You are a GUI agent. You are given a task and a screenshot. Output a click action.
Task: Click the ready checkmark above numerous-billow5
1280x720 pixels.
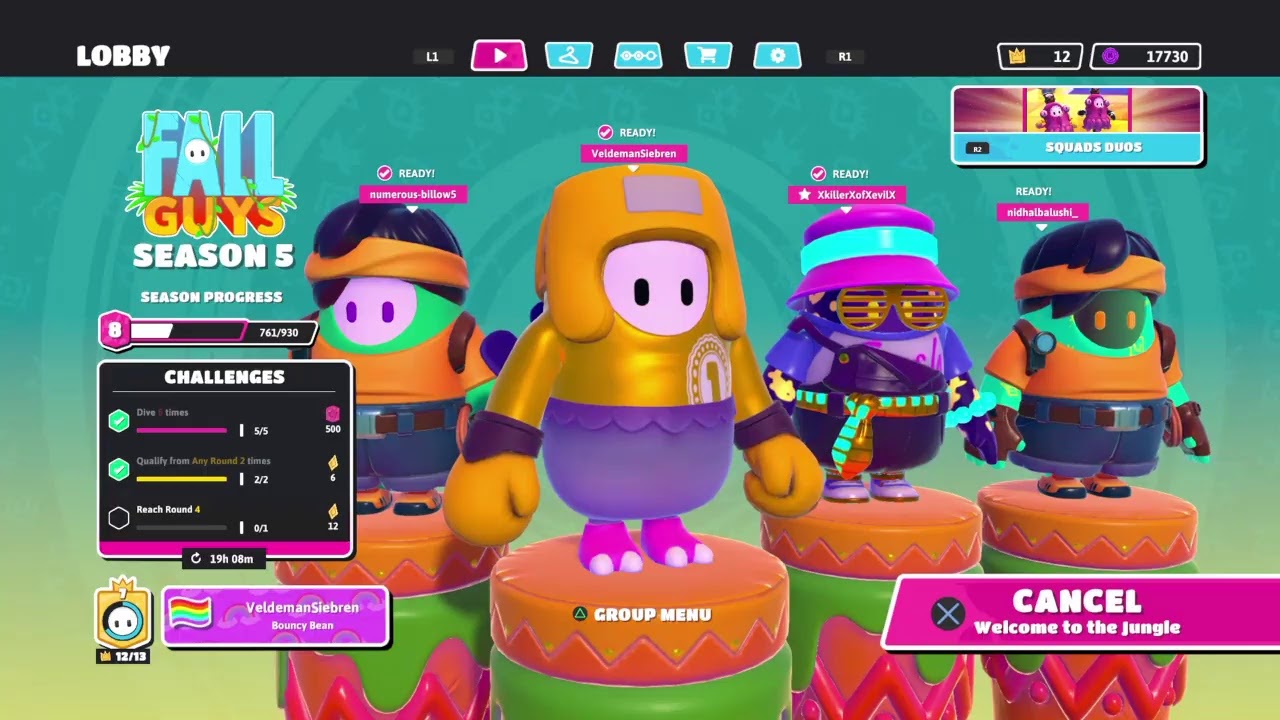point(384,173)
